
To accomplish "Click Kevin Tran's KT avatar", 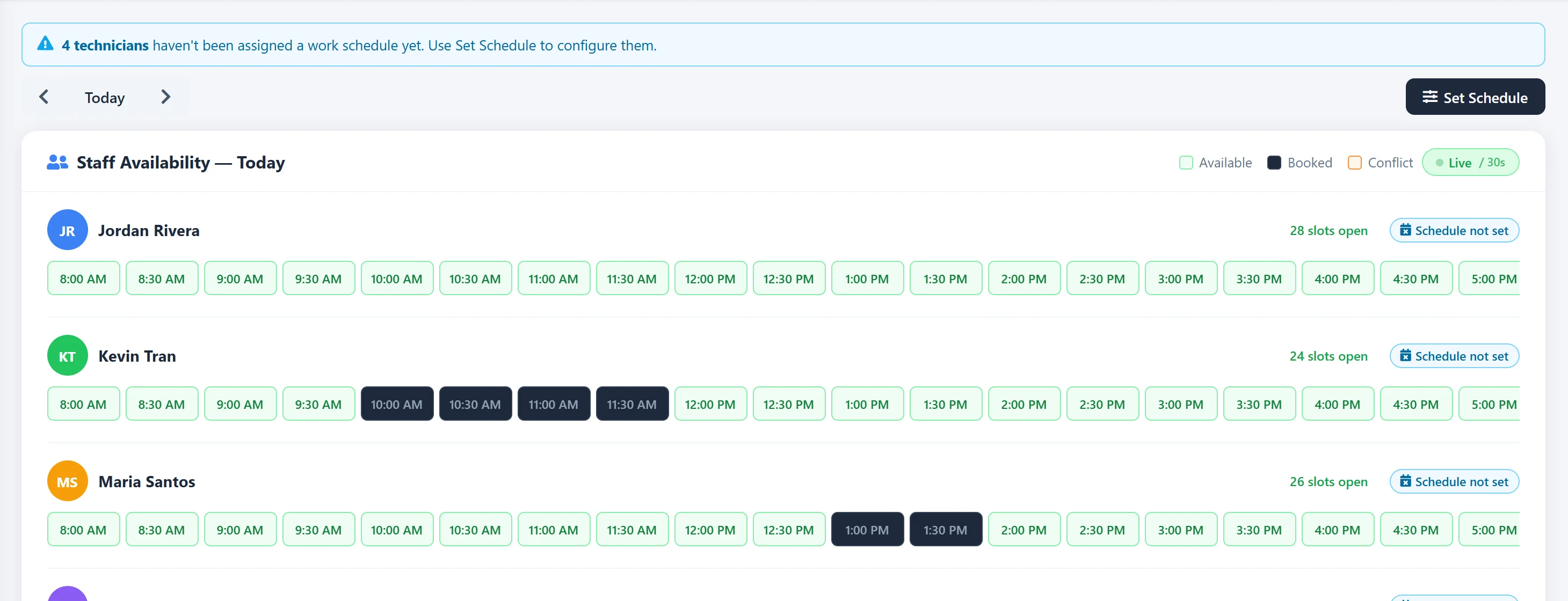I will pyautogui.click(x=68, y=355).
